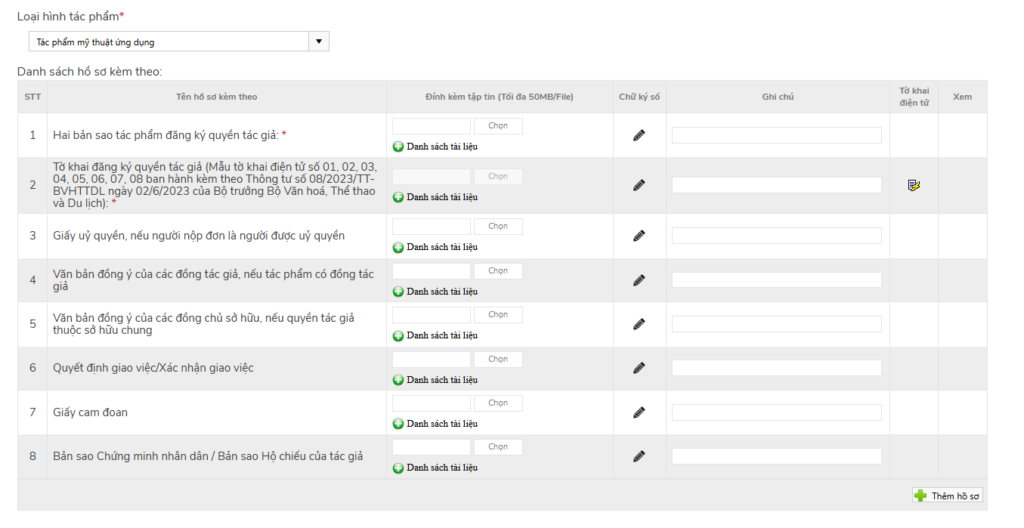This screenshot has width=1024, height=528.
Task: Click Ghi chú input field in row 1
Action: click(776, 135)
